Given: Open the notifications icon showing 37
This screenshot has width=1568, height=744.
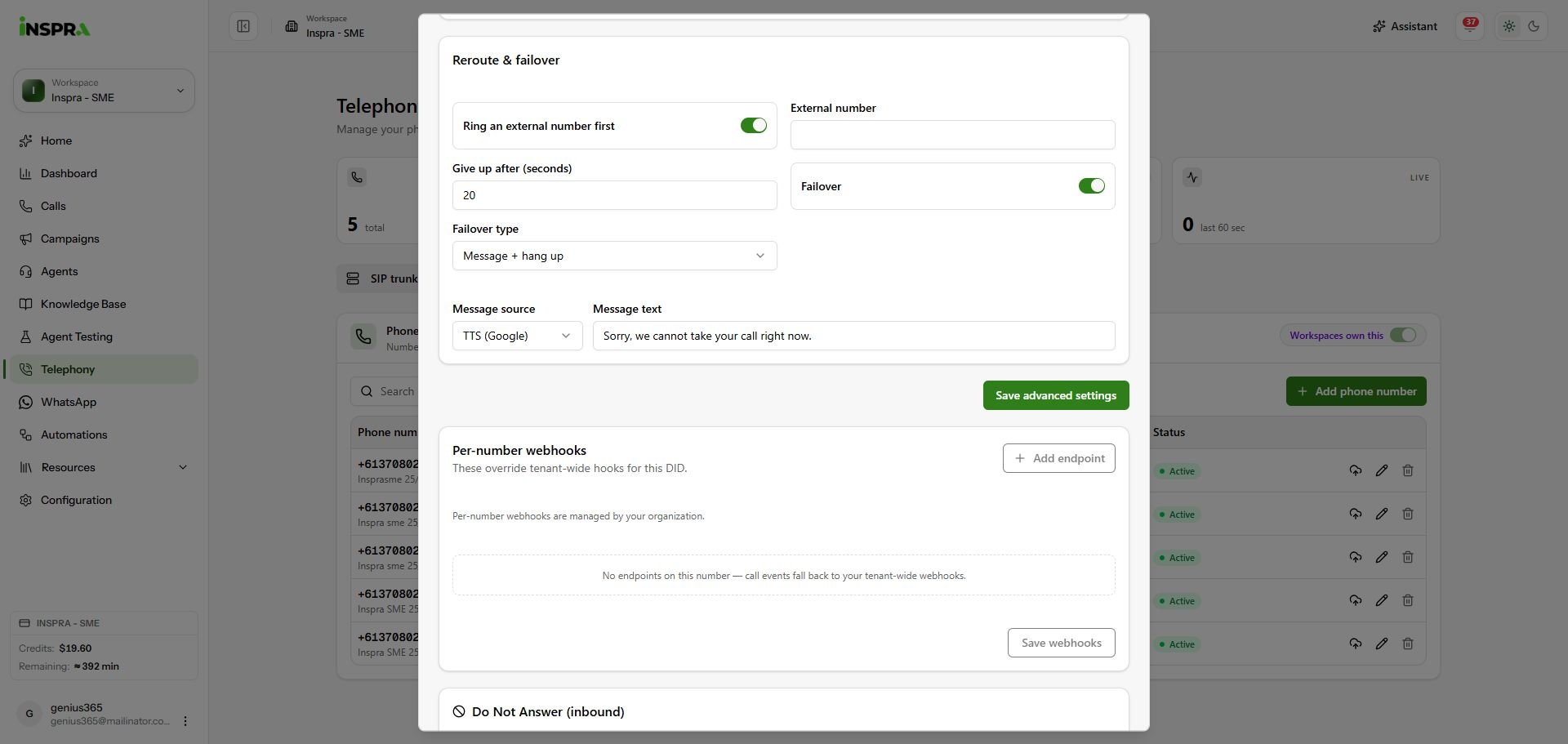Looking at the screenshot, I should [x=1470, y=26].
